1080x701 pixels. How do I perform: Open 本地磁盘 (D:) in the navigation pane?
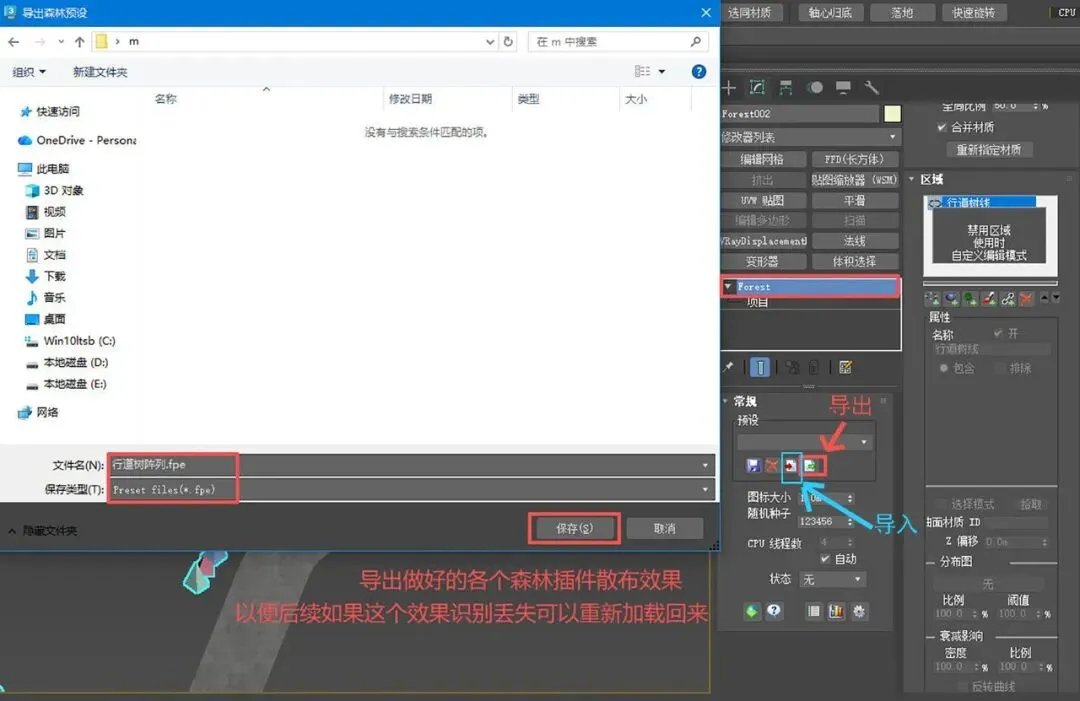(x=67, y=362)
